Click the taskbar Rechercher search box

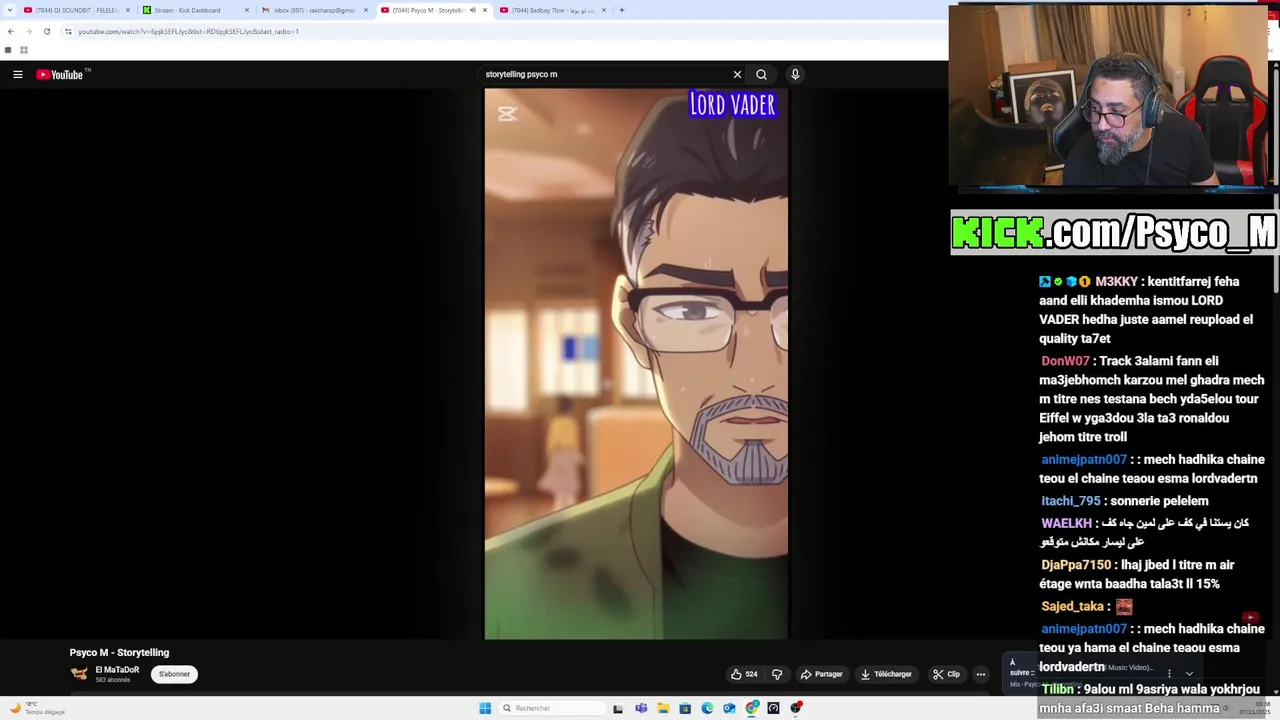tap(552, 708)
